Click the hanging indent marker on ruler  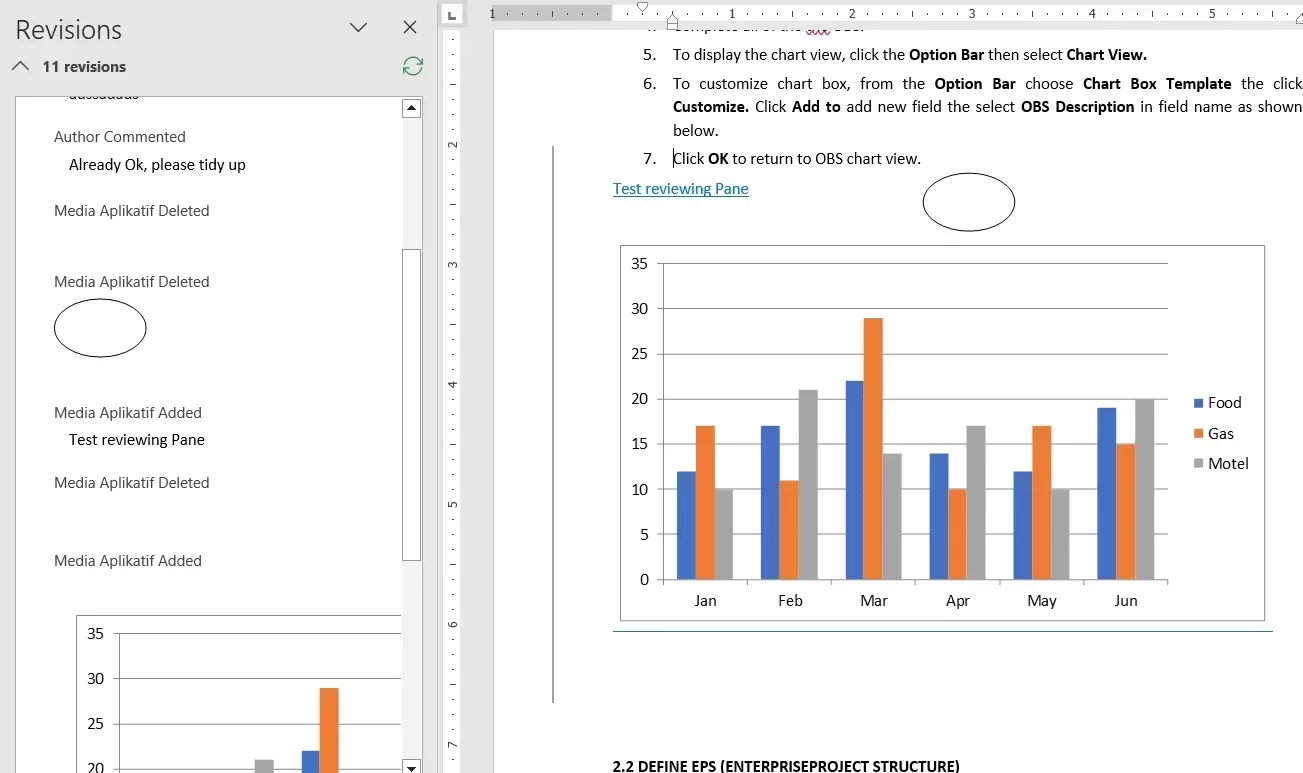[672, 20]
